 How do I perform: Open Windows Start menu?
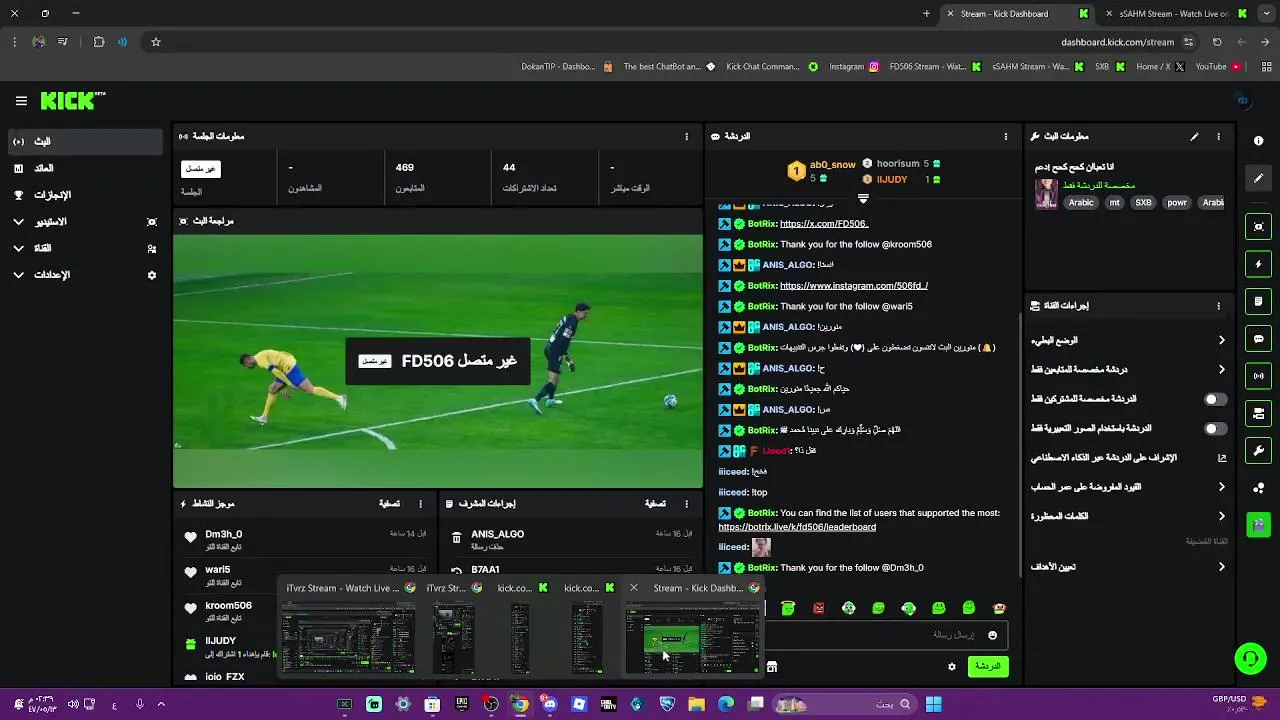[x=933, y=704]
